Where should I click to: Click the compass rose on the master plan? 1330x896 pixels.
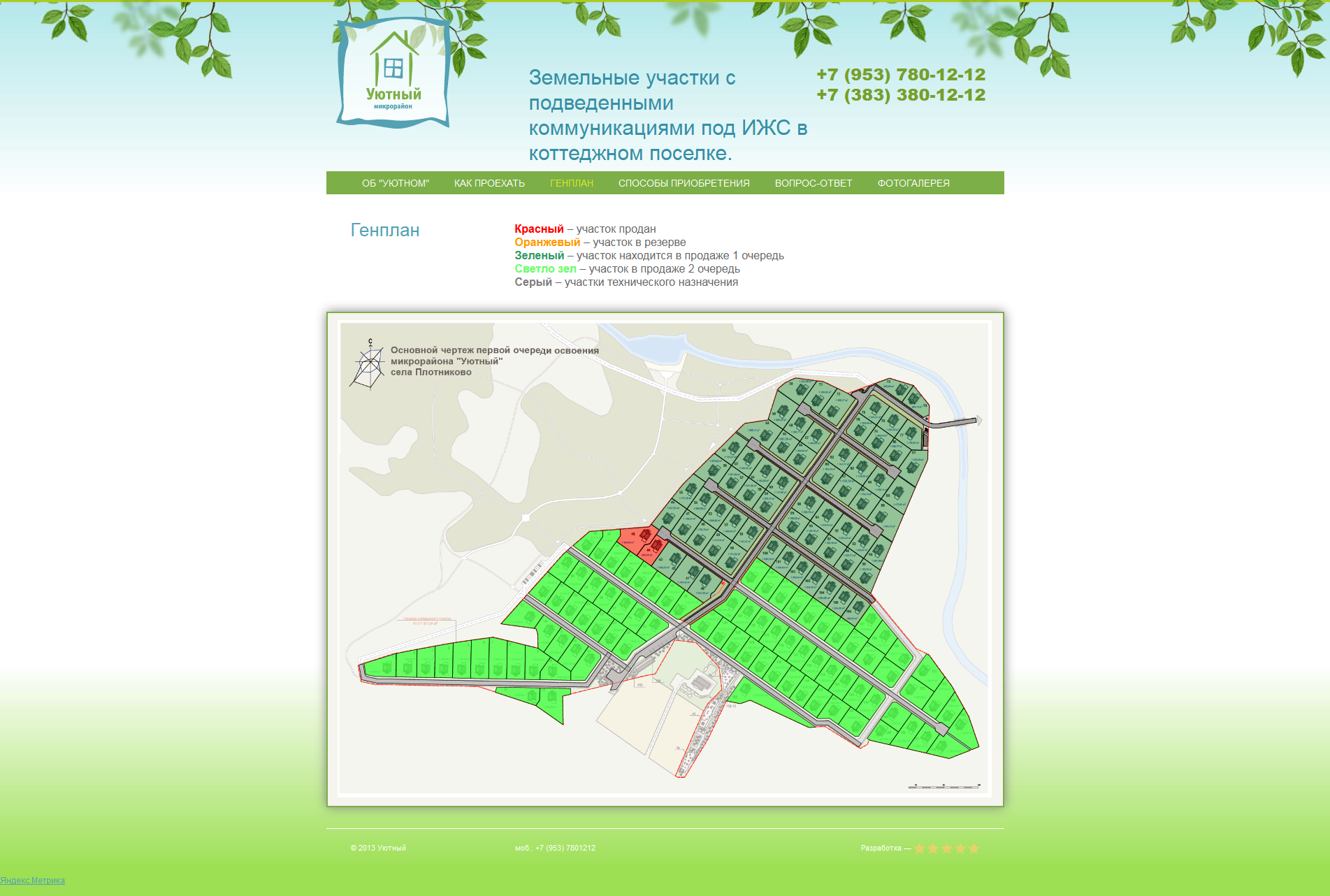coord(368,364)
